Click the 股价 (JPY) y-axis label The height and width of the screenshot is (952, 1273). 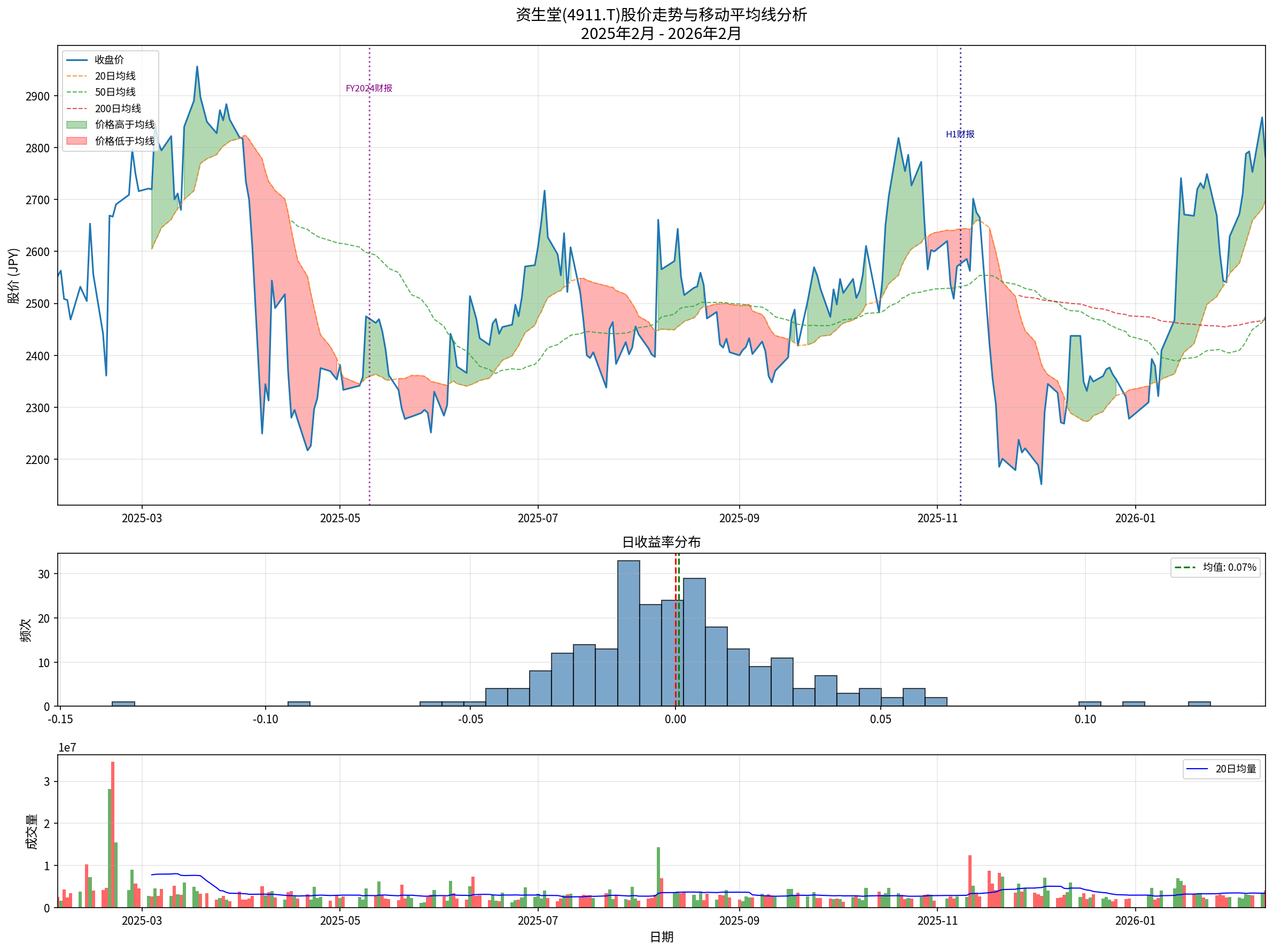(x=13, y=276)
